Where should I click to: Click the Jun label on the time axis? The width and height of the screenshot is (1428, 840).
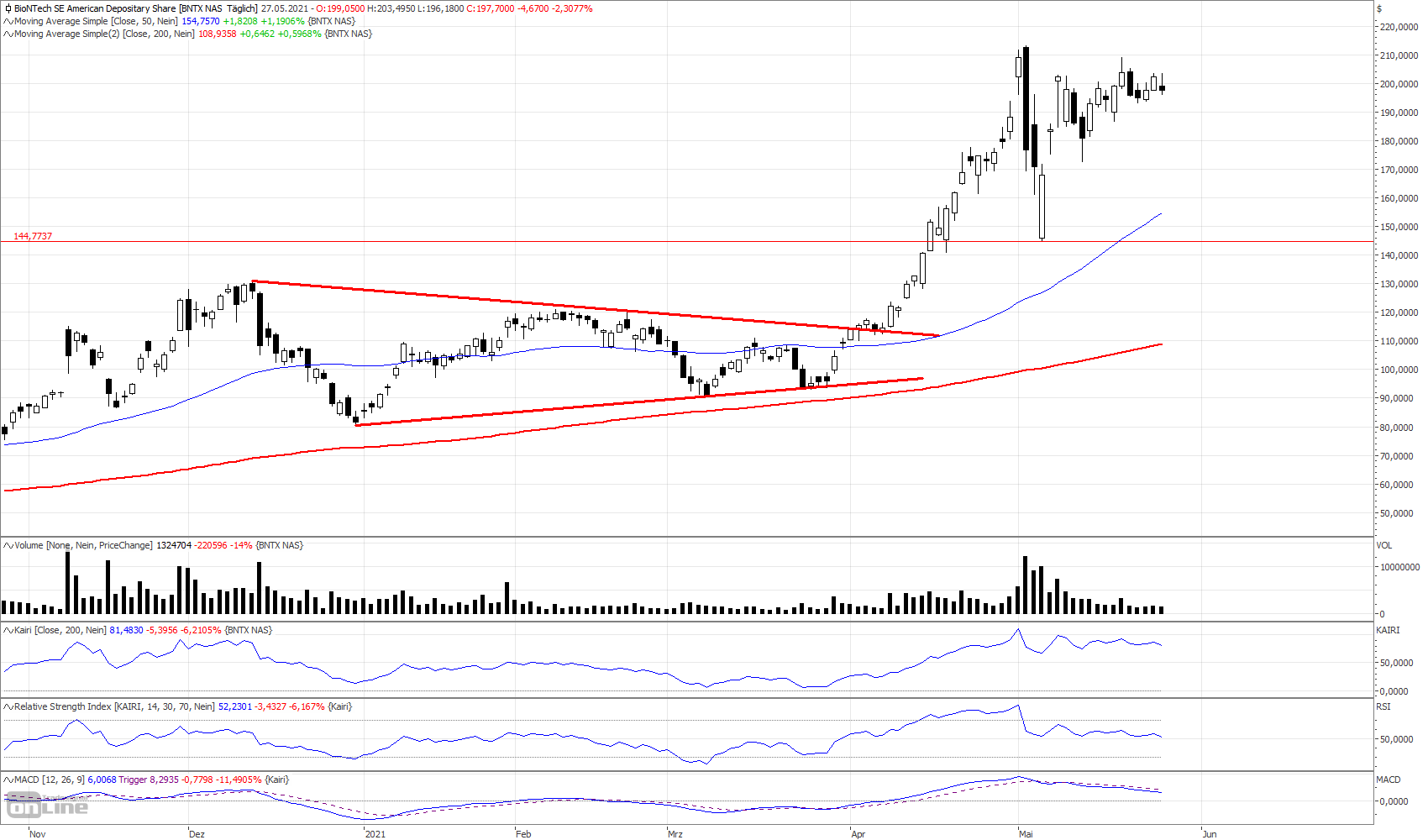[1210, 834]
